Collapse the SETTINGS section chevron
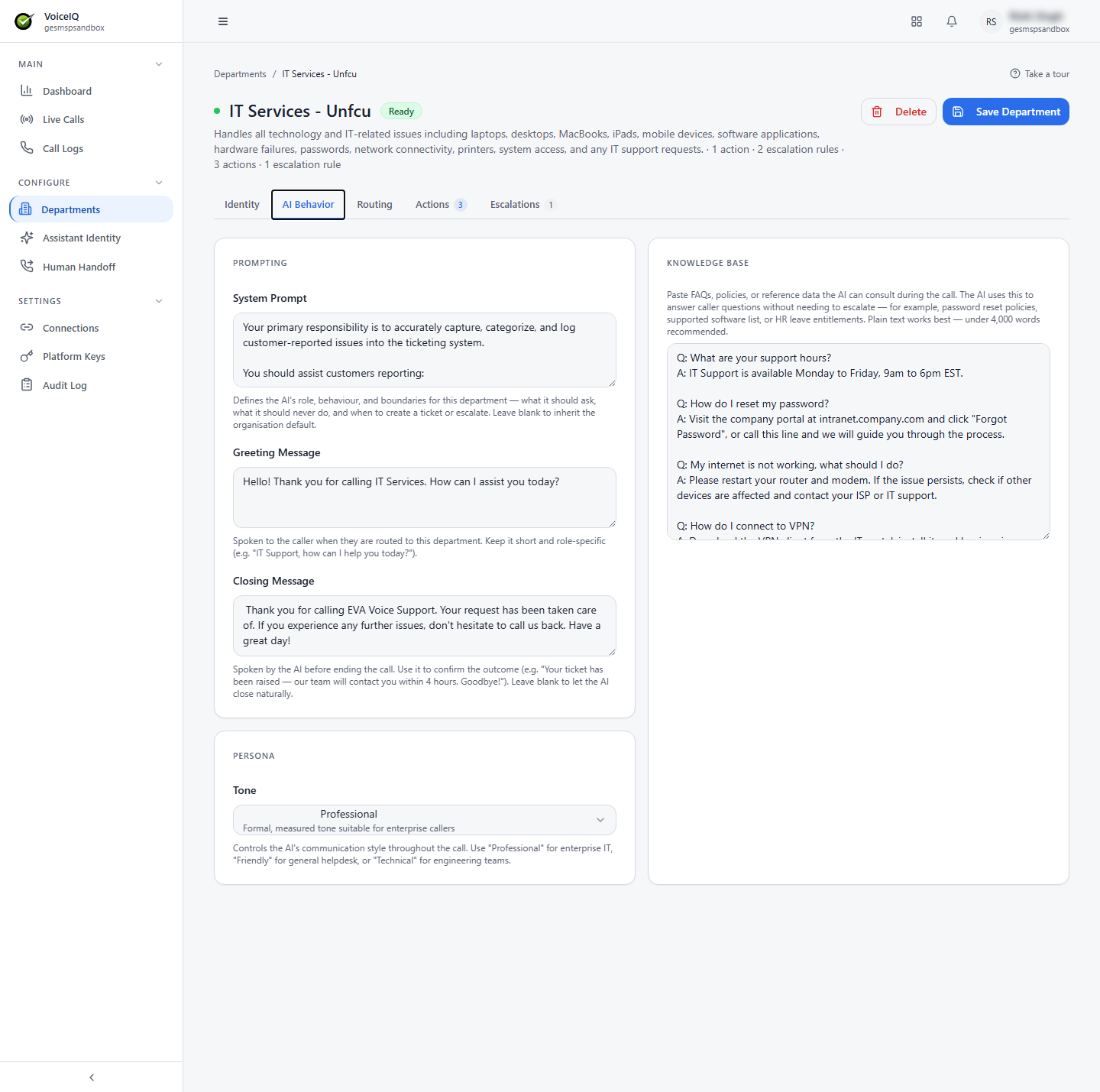 (x=159, y=301)
